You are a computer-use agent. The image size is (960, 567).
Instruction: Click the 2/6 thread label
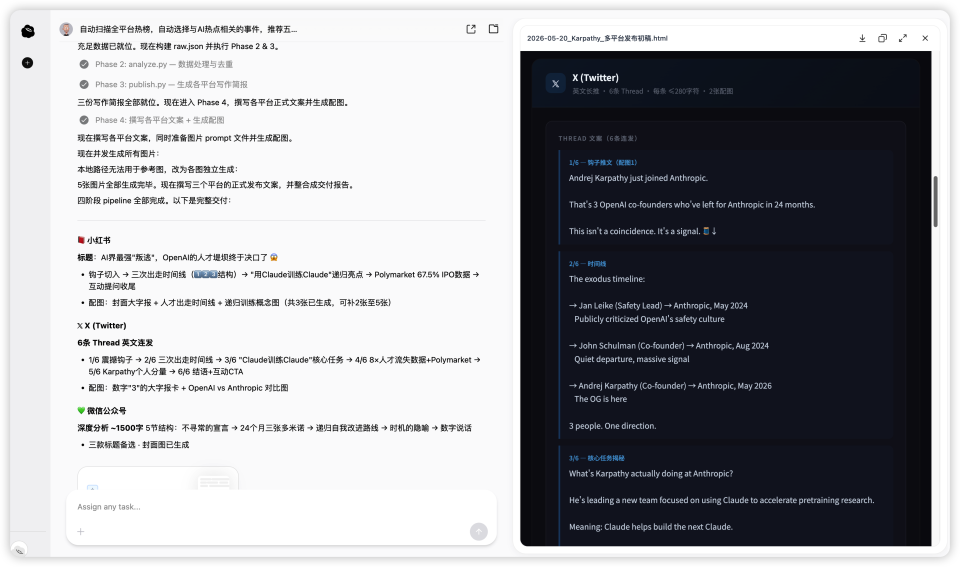point(587,263)
